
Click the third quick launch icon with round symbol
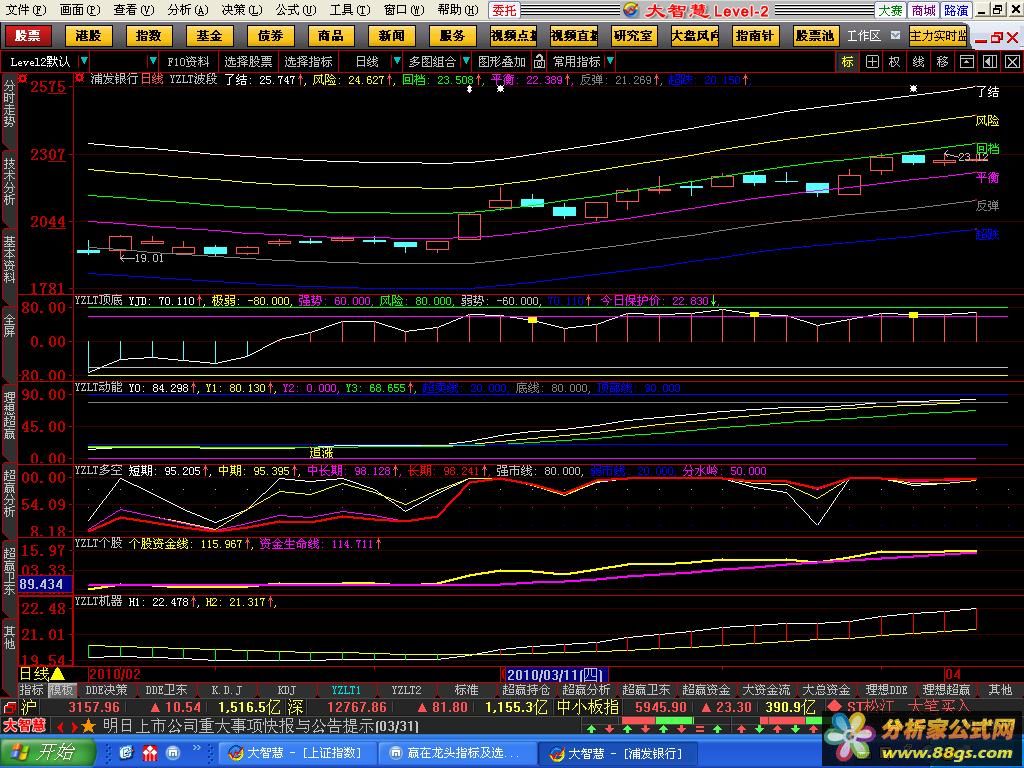tap(173, 753)
